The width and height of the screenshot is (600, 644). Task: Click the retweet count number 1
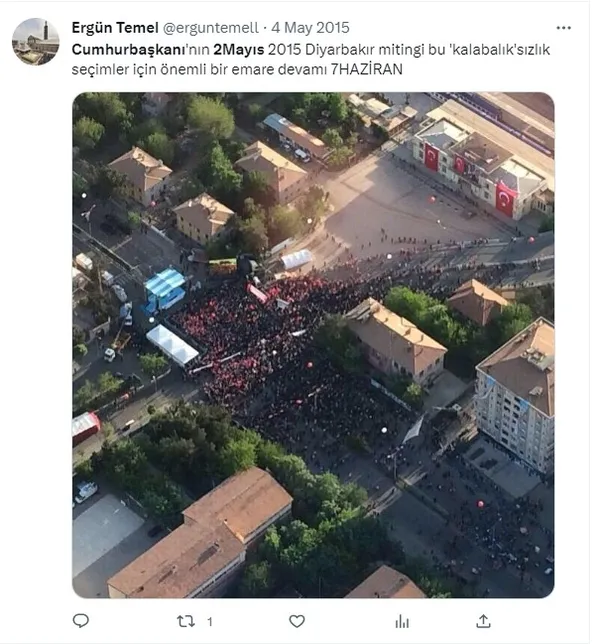coord(210,622)
